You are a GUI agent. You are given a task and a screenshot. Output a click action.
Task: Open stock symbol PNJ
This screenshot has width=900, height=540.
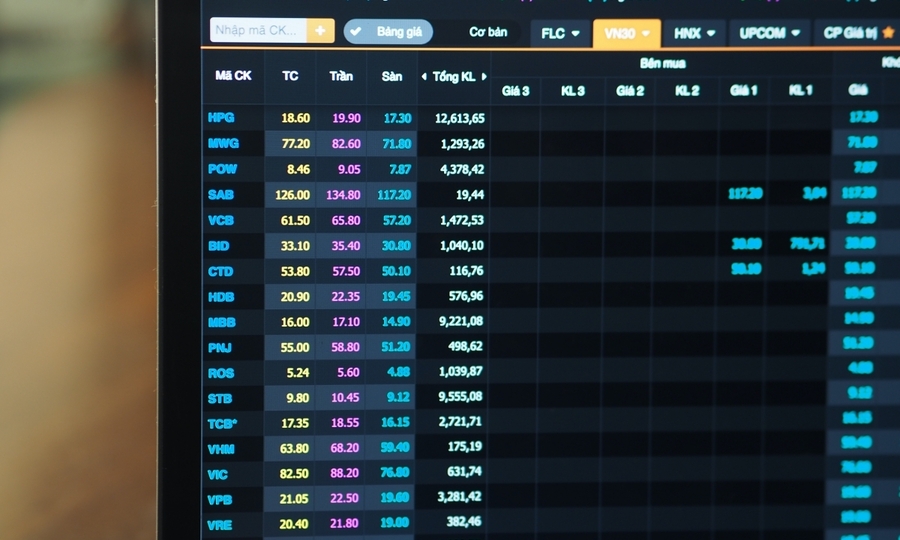220,348
